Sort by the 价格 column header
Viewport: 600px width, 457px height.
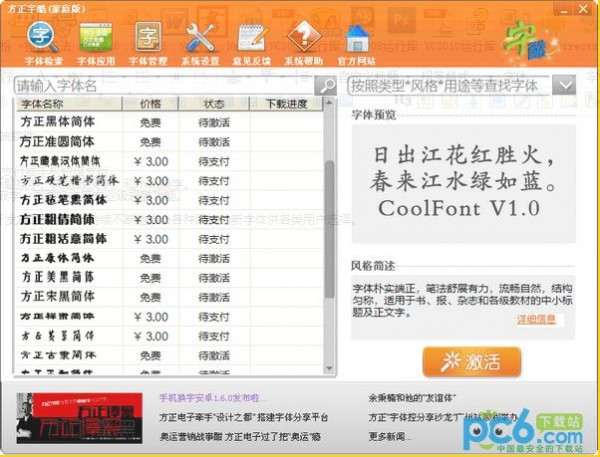point(150,104)
